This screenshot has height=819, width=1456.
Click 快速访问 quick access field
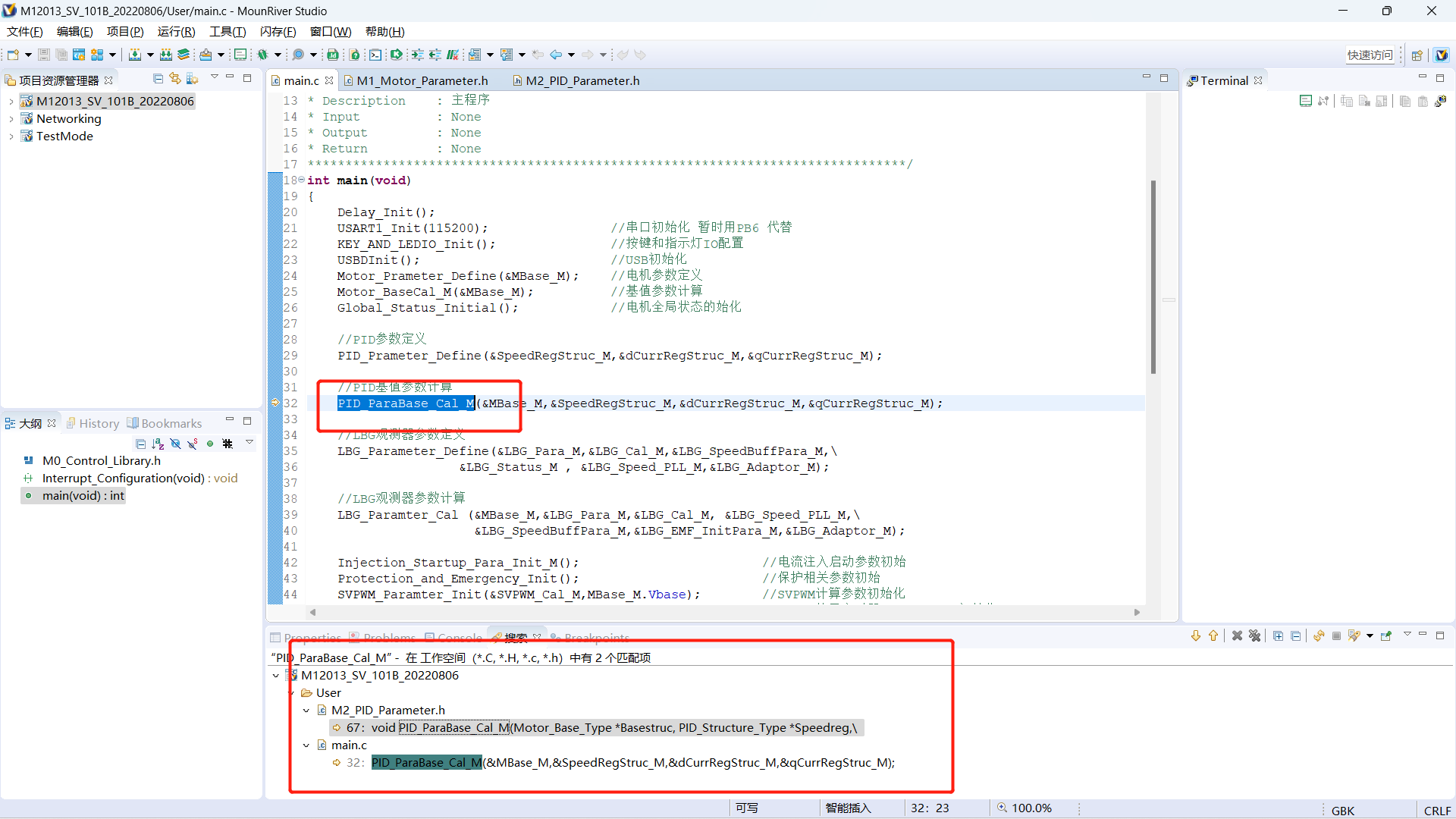pyautogui.click(x=1370, y=55)
